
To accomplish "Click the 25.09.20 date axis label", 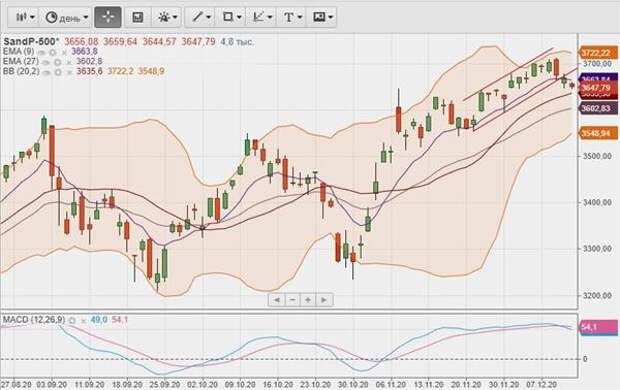I will pyautogui.click(x=165, y=384).
